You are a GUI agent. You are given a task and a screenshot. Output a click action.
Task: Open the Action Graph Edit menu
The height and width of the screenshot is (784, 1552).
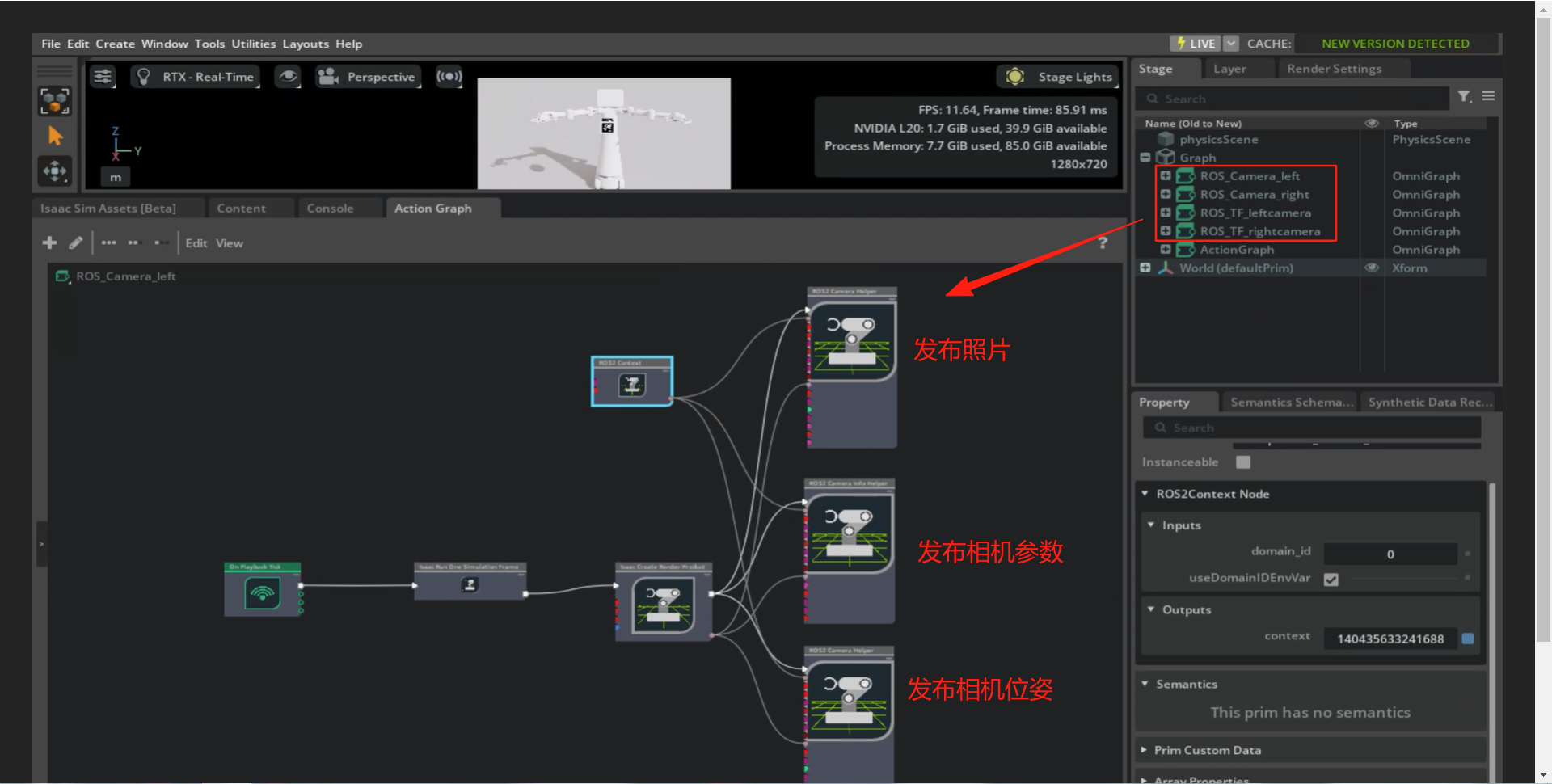click(x=196, y=242)
